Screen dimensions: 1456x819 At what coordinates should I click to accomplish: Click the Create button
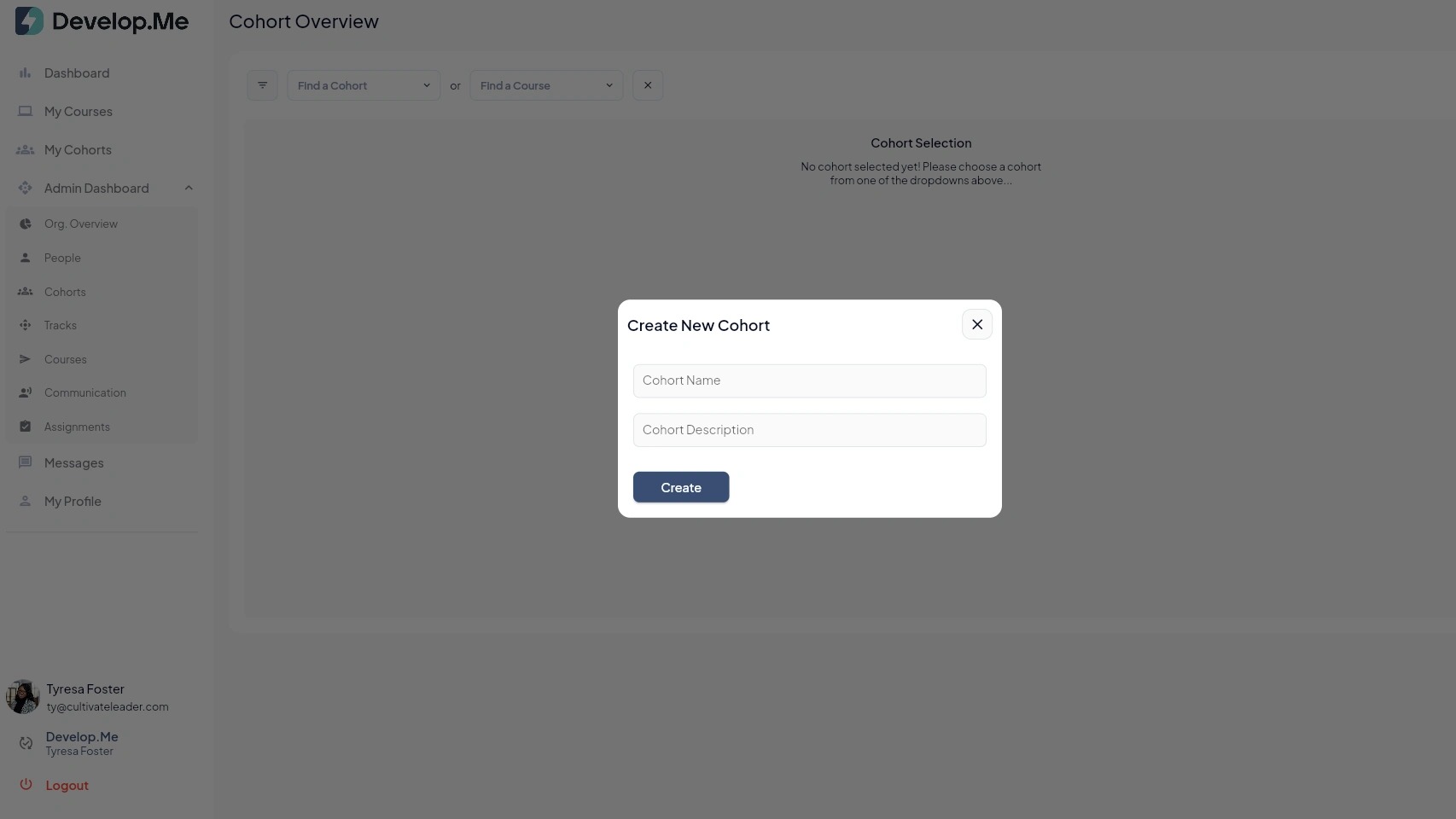pos(681,488)
